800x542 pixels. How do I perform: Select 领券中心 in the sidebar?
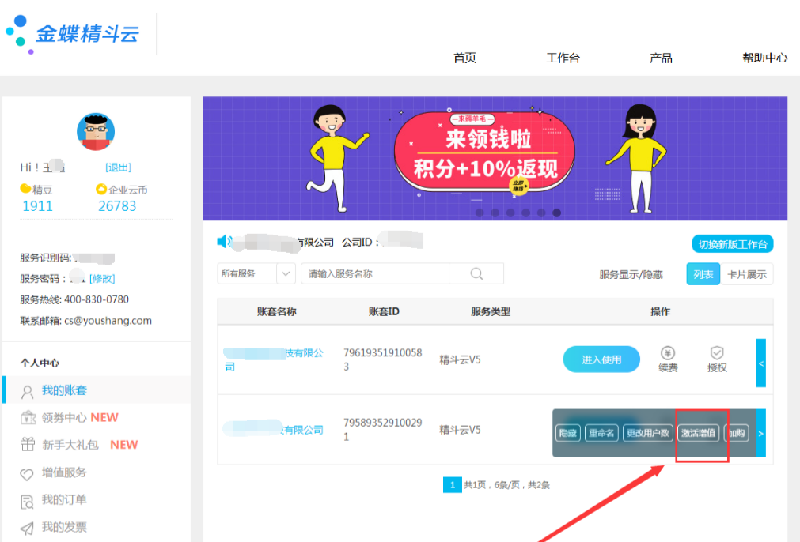coord(66,417)
